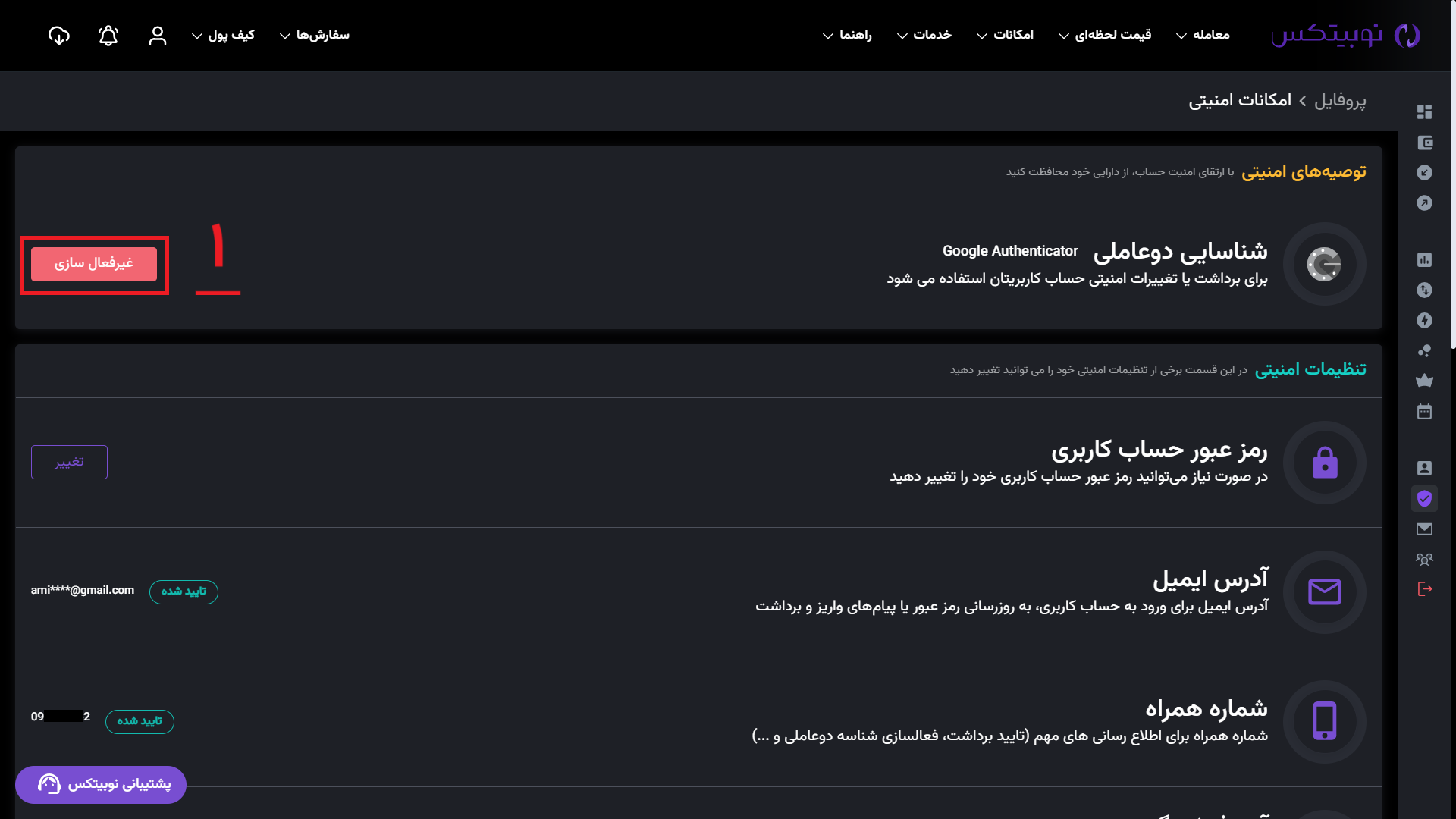Open the bar chart icon in sidebar

pyautogui.click(x=1424, y=260)
